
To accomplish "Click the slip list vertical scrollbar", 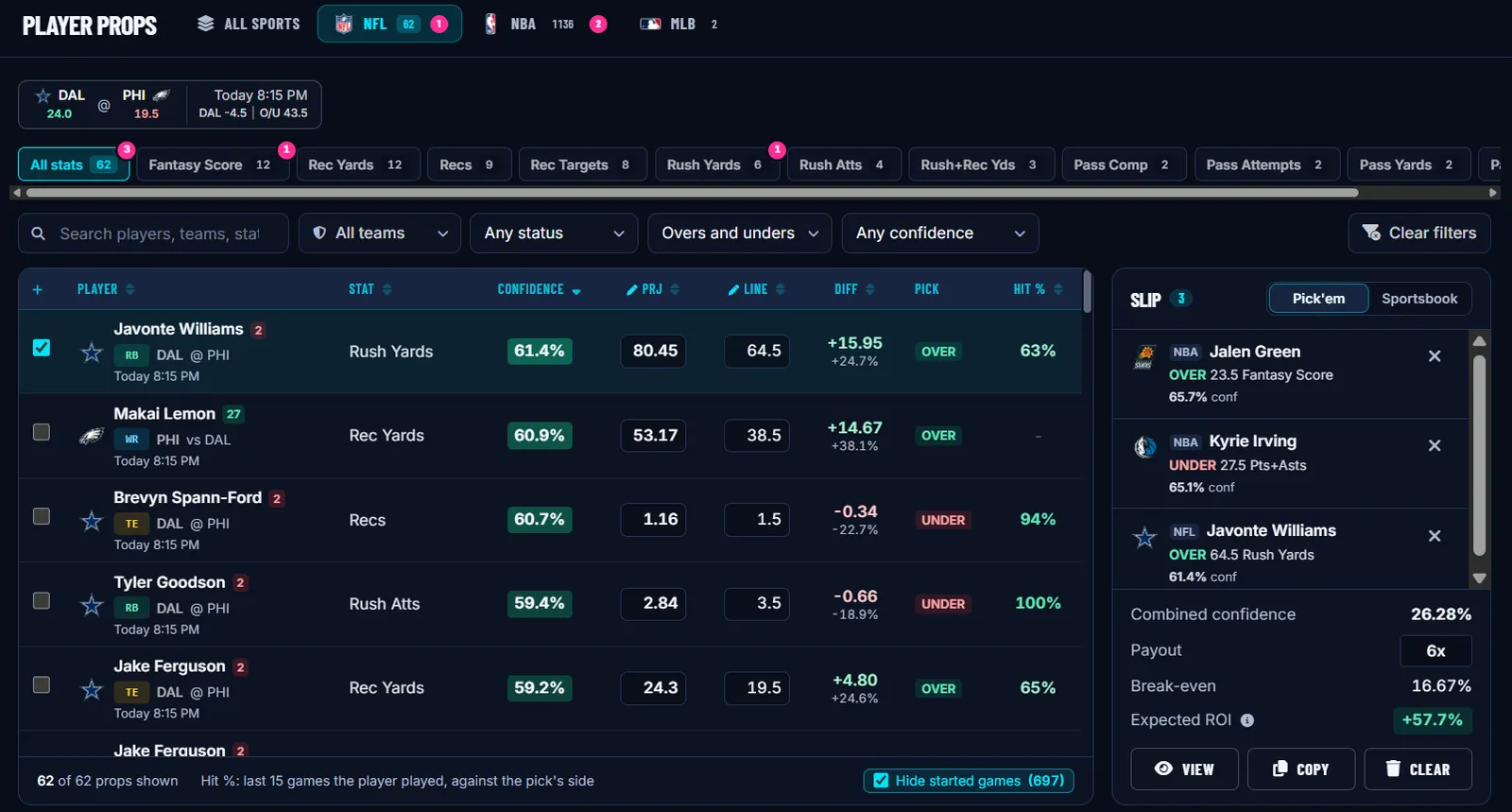I will 1480,456.
